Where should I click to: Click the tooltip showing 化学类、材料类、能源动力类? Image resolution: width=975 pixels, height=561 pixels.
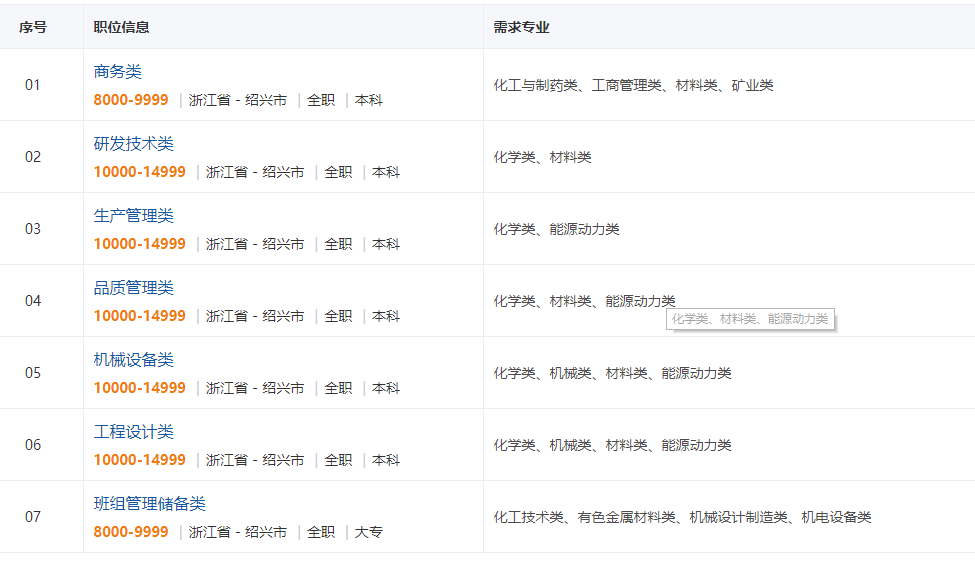[x=750, y=319]
